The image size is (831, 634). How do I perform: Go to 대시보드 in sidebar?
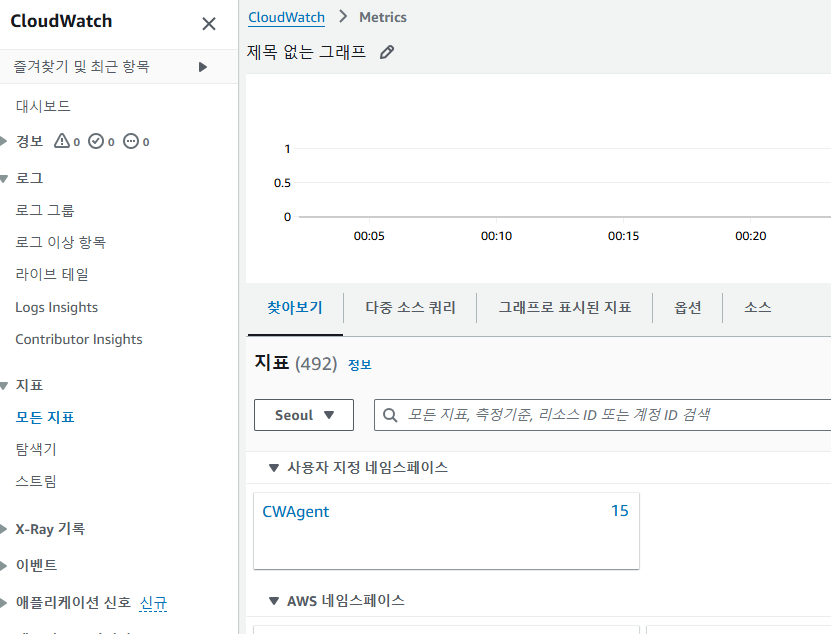(43, 106)
